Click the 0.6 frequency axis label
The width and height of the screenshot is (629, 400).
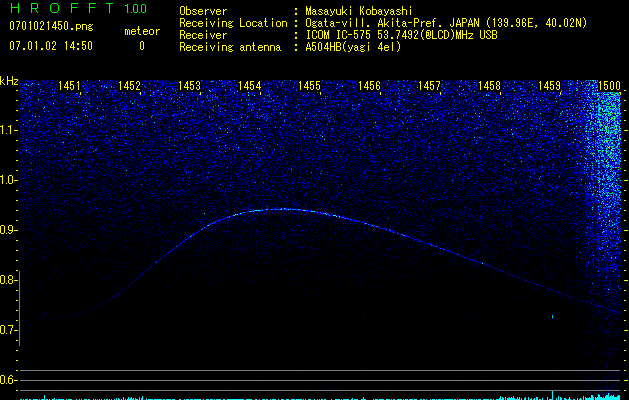[x=9, y=380]
